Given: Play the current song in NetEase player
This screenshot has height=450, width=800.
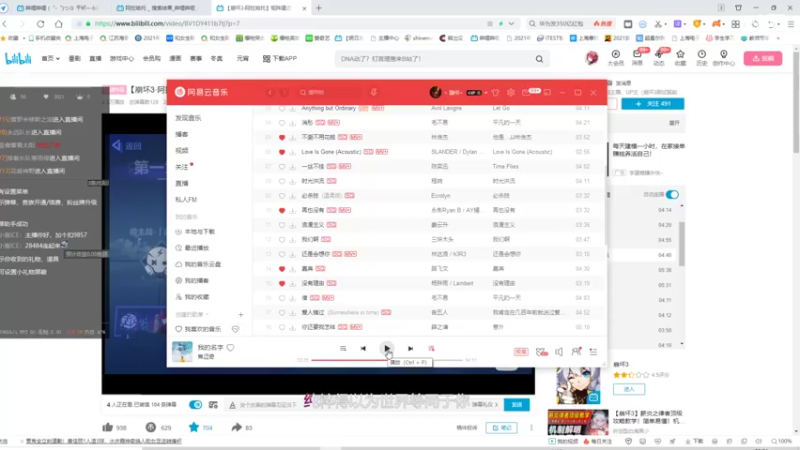Looking at the screenshot, I should (387, 348).
